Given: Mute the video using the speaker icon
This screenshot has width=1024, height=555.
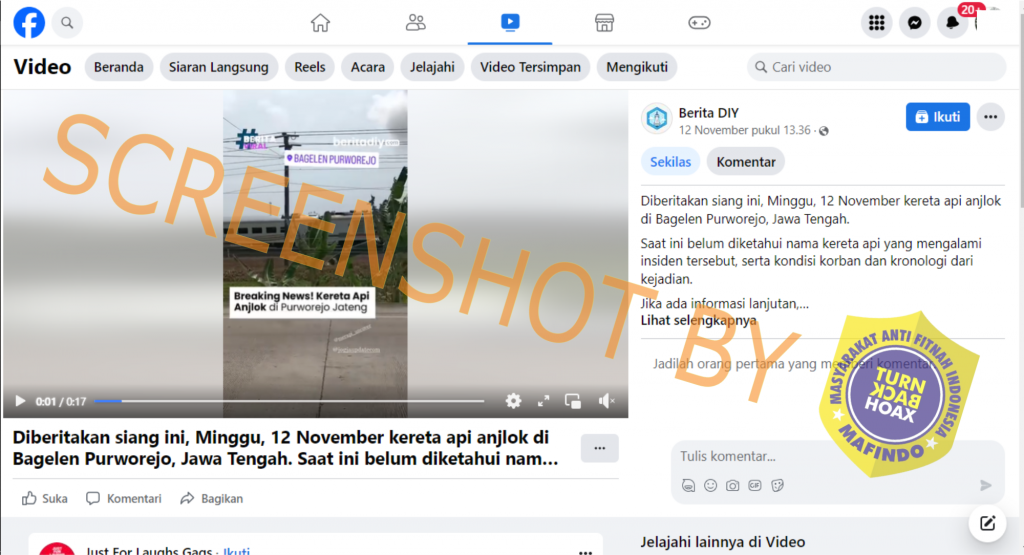Looking at the screenshot, I should click(605, 401).
